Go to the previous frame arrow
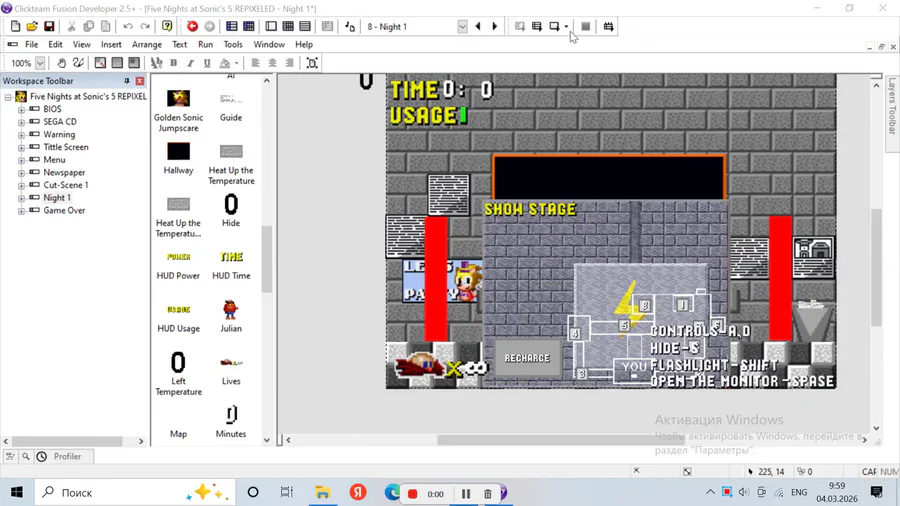900x506 pixels. (478, 26)
